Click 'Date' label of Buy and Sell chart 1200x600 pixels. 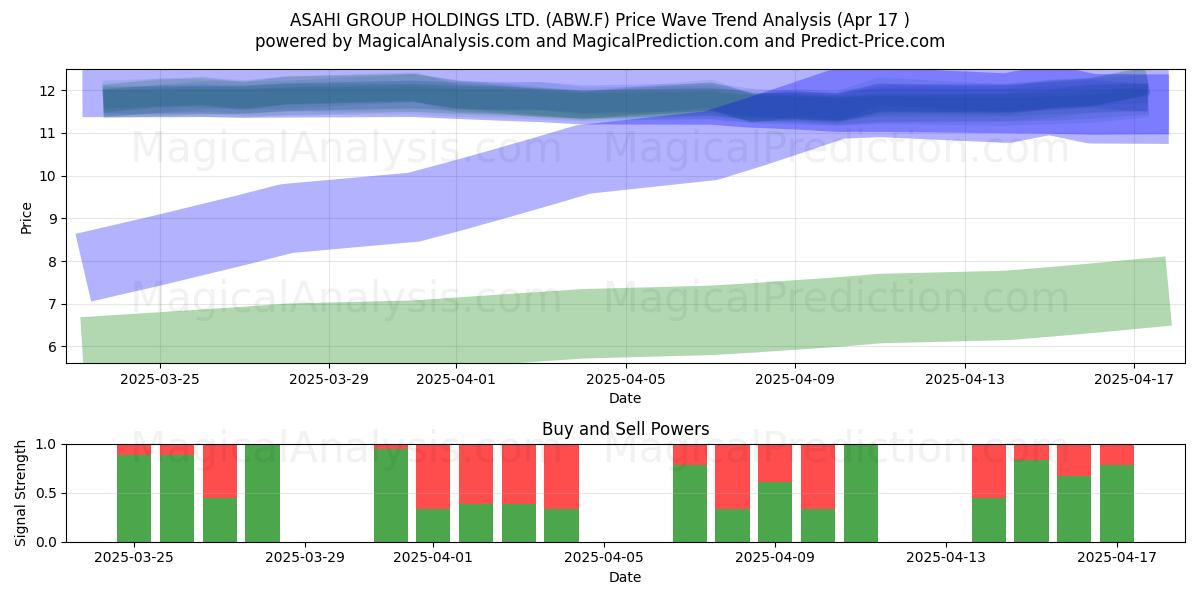pos(625,577)
